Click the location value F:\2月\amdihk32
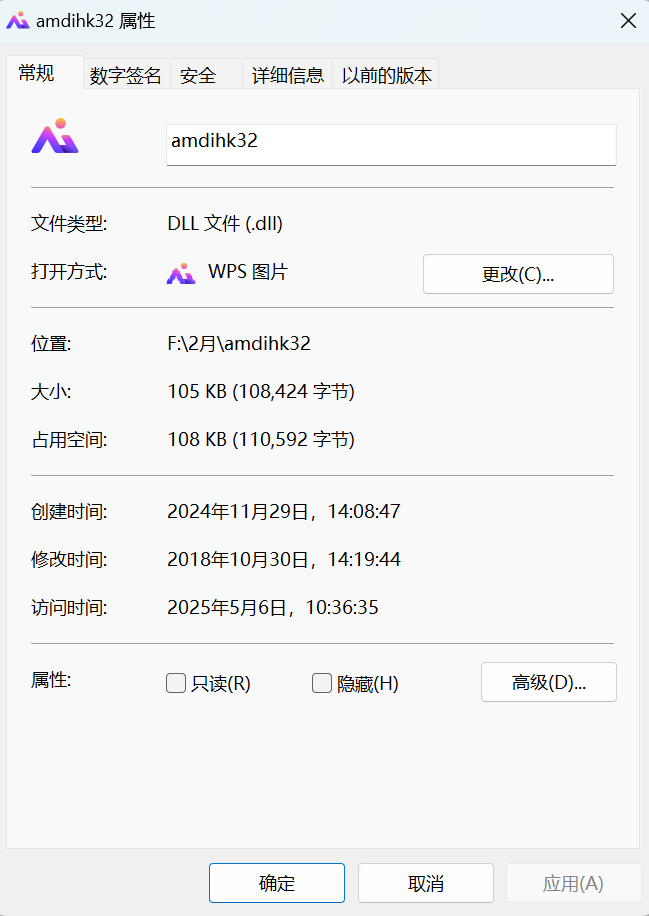The image size is (649, 916). pyautogui.click(x=239, y=343)
